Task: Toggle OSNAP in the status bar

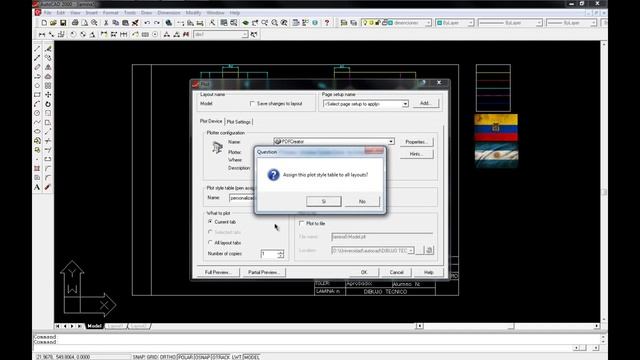Action: coord(202,357)
